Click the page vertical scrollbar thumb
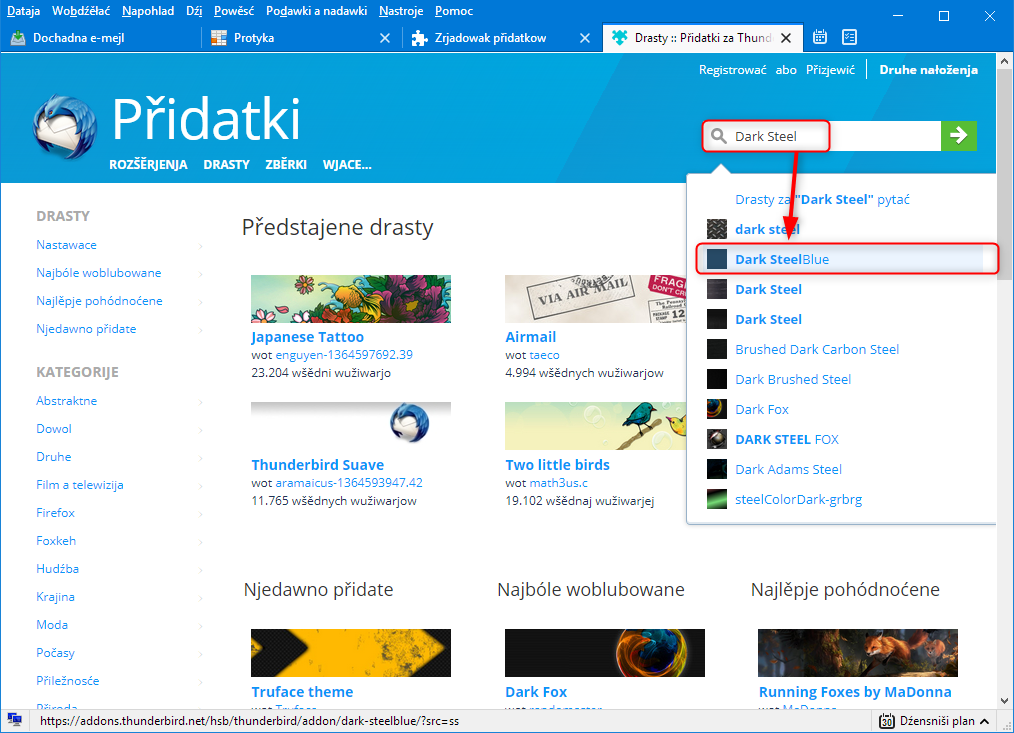This screenshot has width=1014, height=733. (x=1004, y=173)
